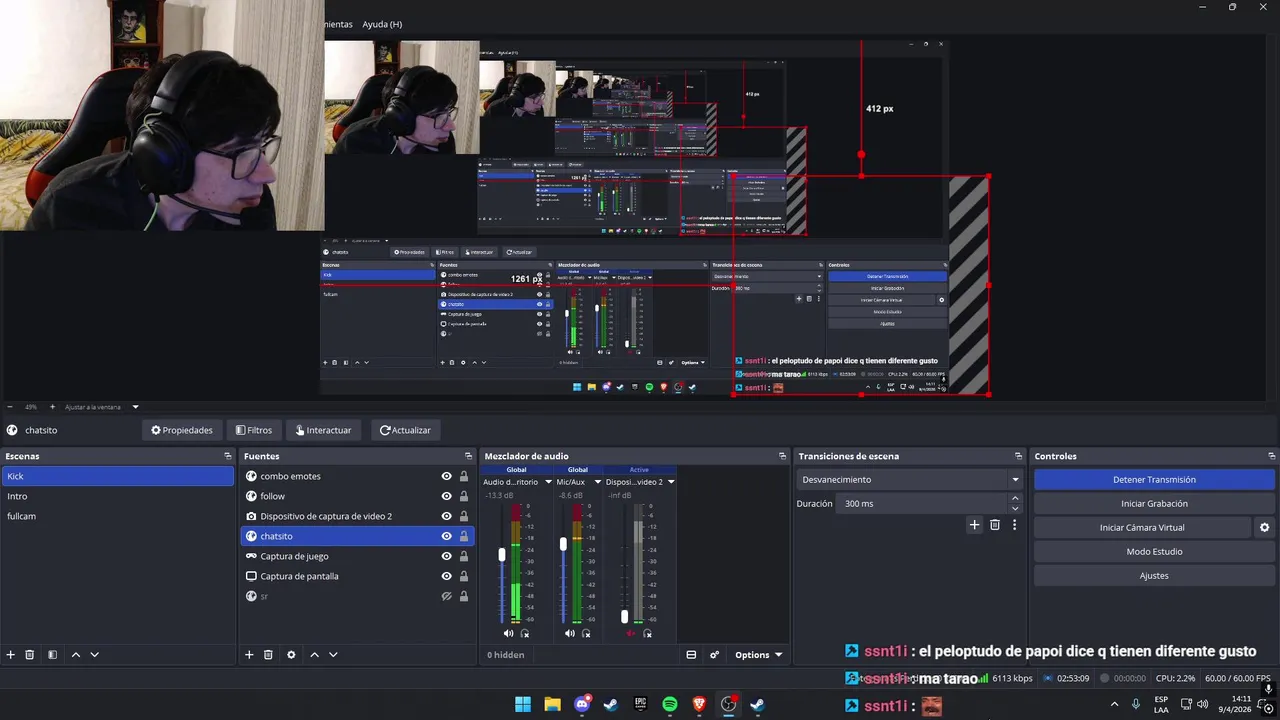The height and width of the screenshot is (720, 1280).
Task: Add a new source in Fuentes panel
Action: pos(249,655)
